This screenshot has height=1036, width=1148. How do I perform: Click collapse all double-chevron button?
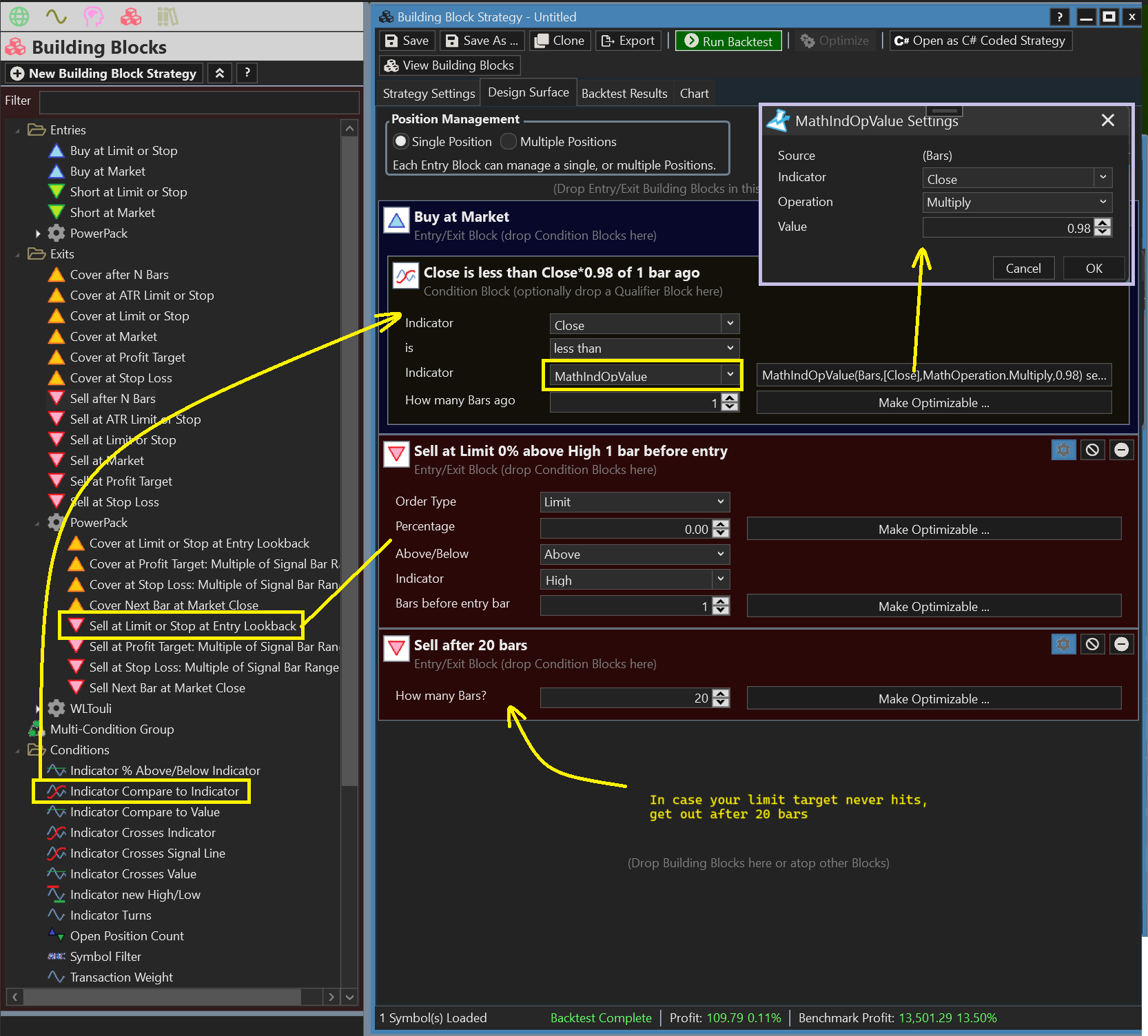pos(220,73)
